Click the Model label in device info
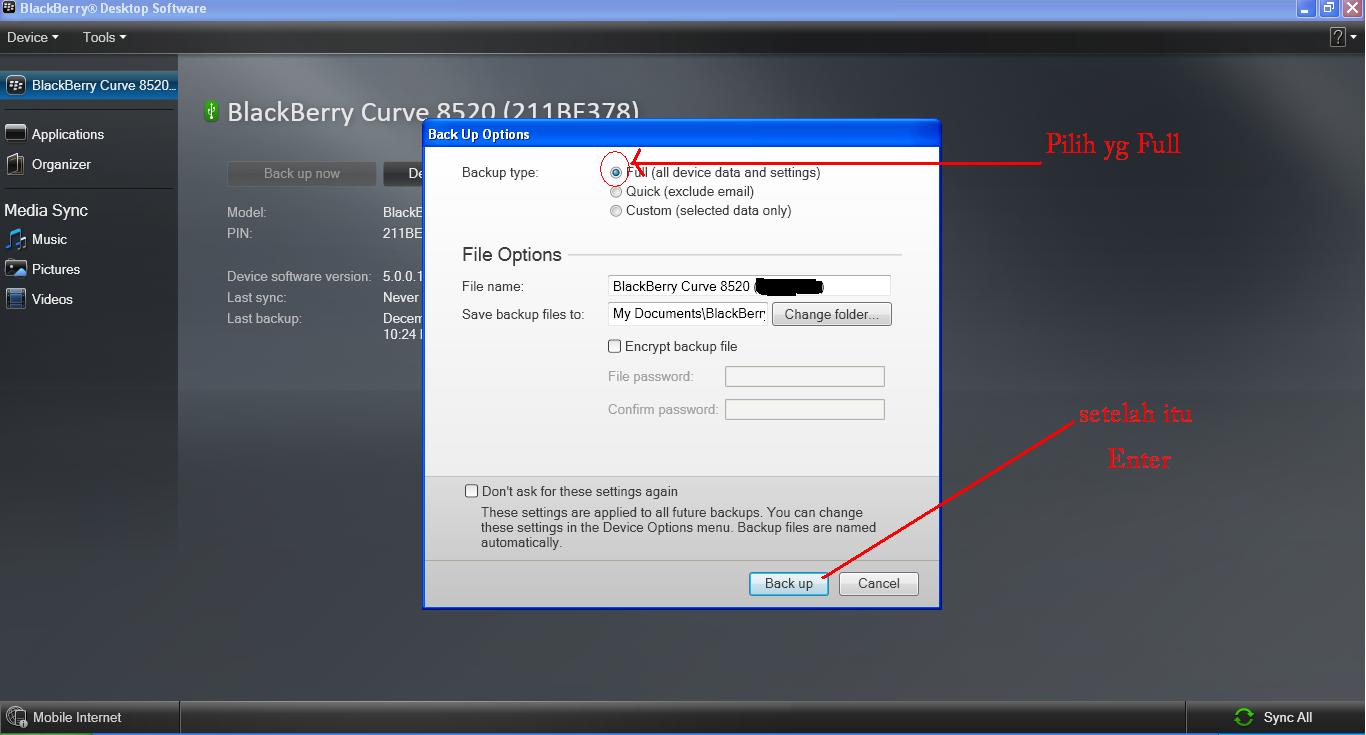The image size is (1366, 735). click(246, 212)
